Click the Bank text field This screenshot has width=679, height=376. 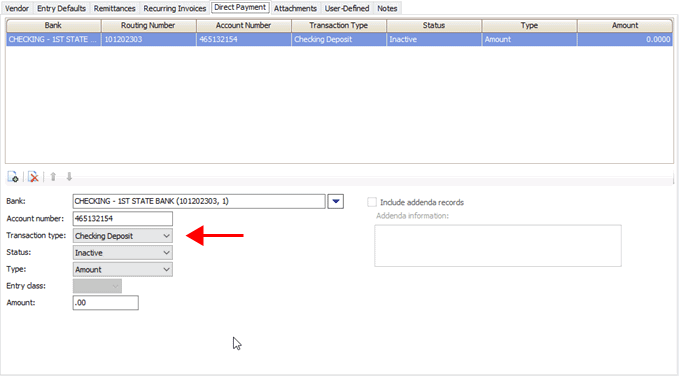coord(199,201)
